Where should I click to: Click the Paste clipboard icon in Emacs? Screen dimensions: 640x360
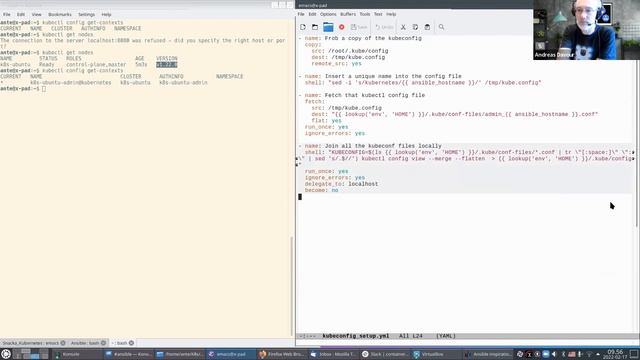coord(427,27)
